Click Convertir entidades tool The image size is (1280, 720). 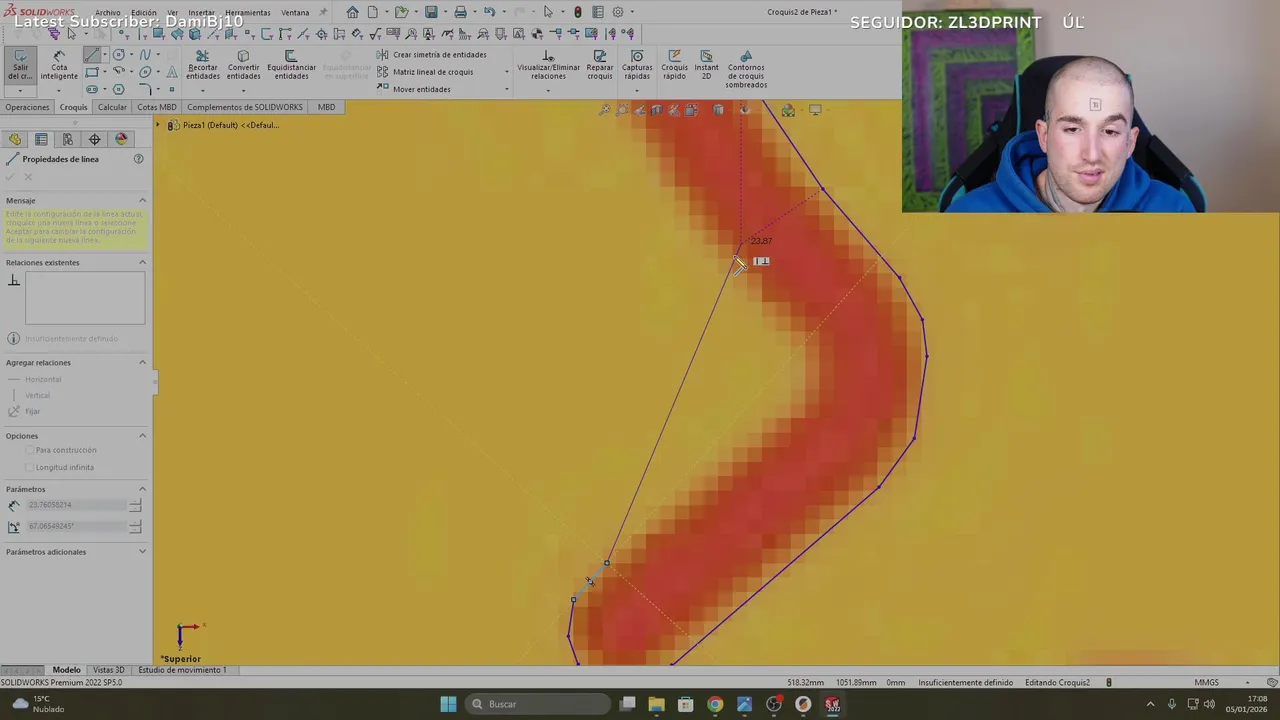pyautogui.click(x=243, y=66)
